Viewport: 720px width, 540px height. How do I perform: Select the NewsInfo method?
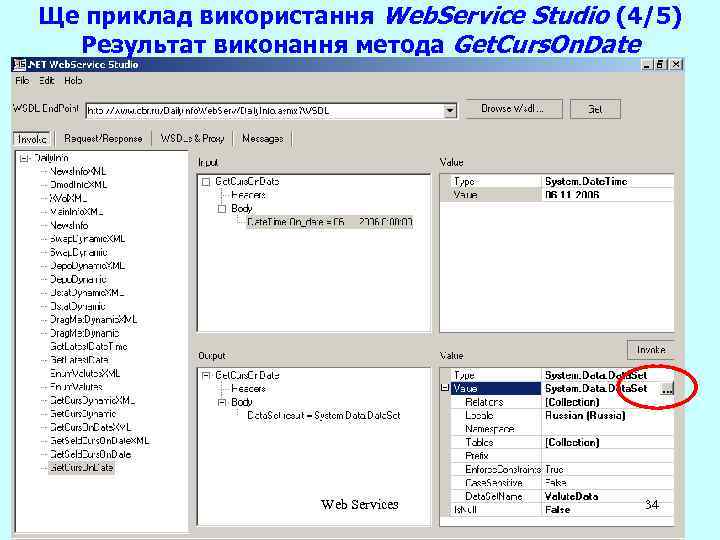point(69,225)
